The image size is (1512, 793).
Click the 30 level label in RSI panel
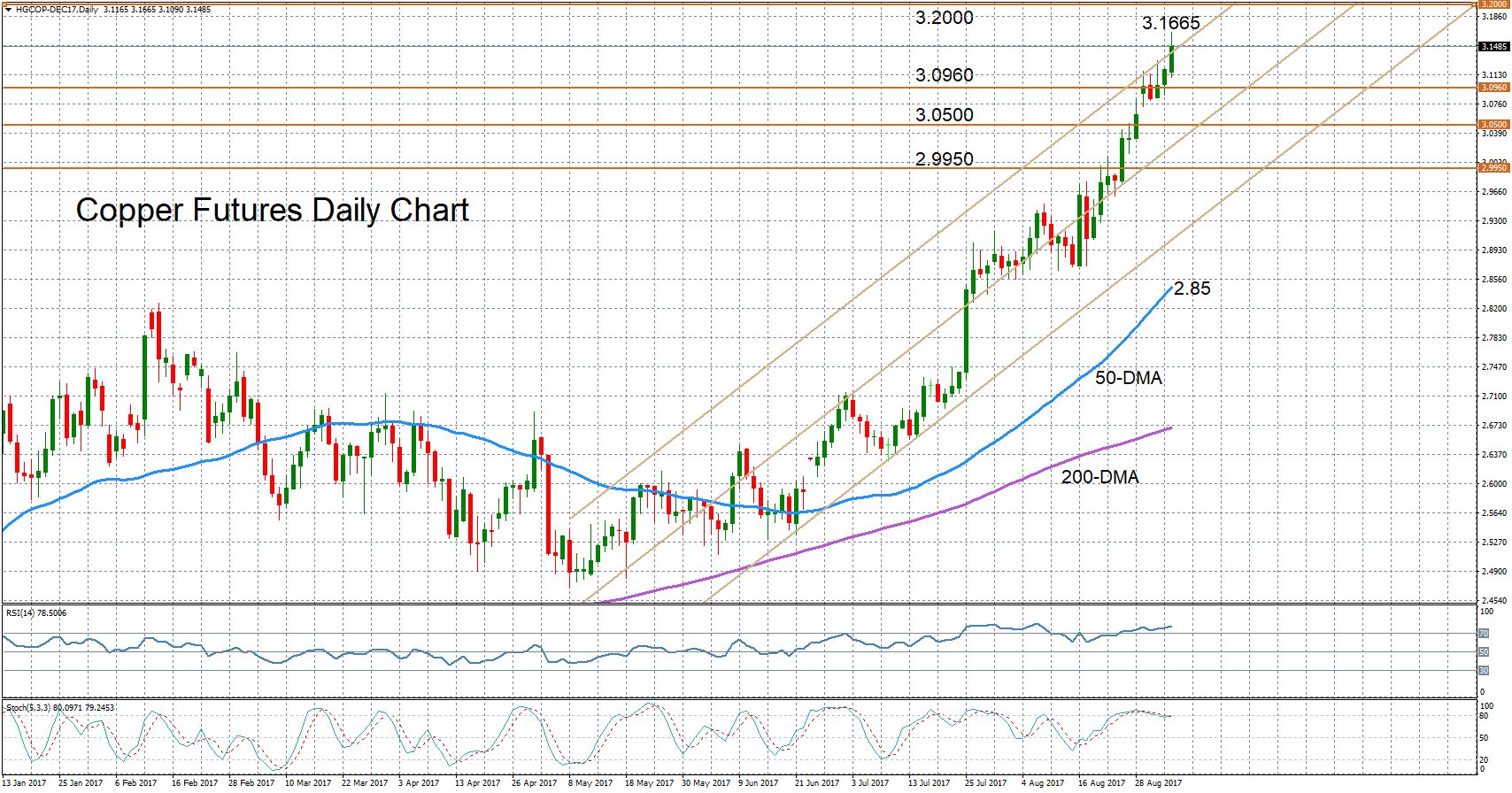coord(1484,671)
